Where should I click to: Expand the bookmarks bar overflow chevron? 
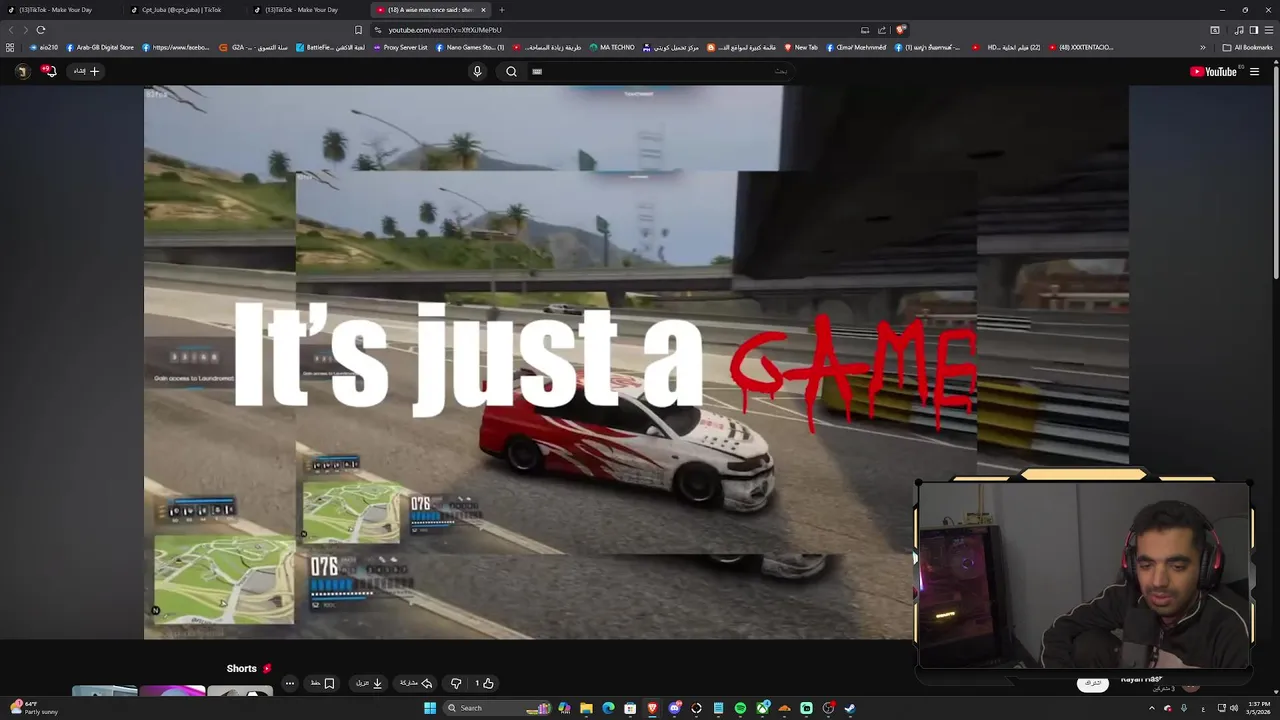tap(1203, 47)
